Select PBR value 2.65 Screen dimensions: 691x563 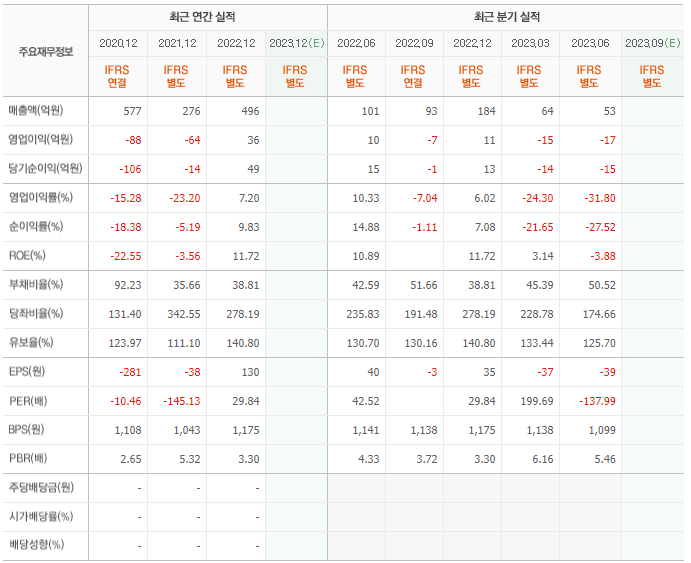(x=131, y=459)
